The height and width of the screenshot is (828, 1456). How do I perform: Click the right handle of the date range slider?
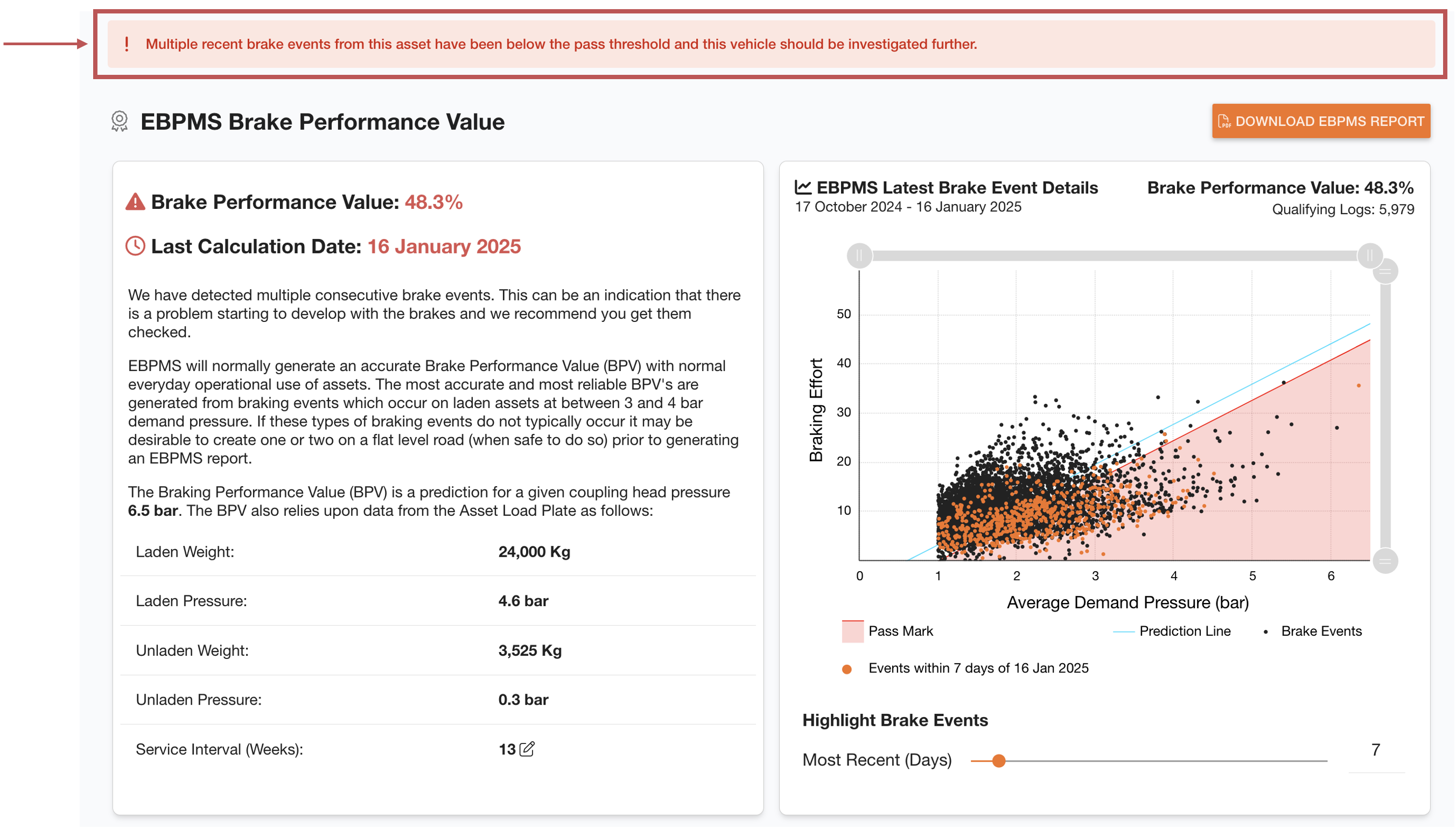pos(1371,256)
